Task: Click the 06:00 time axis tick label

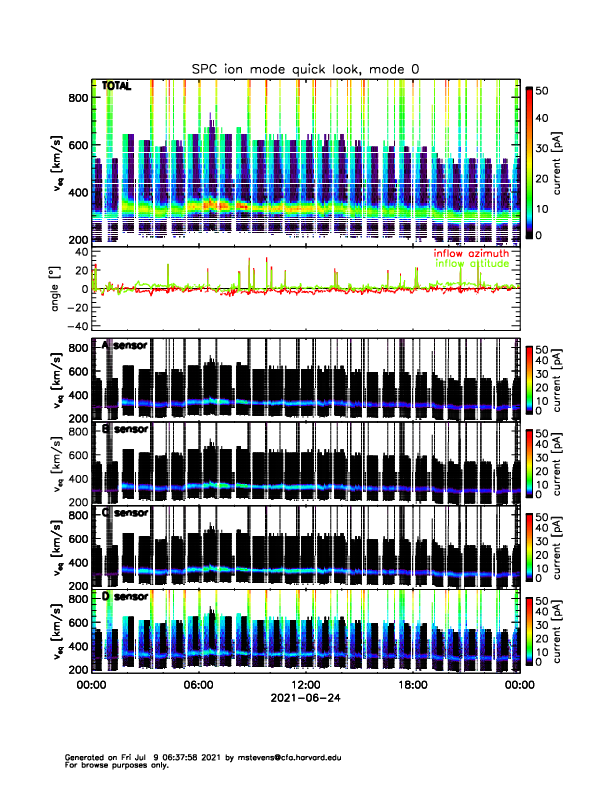Action: point(198,685)
